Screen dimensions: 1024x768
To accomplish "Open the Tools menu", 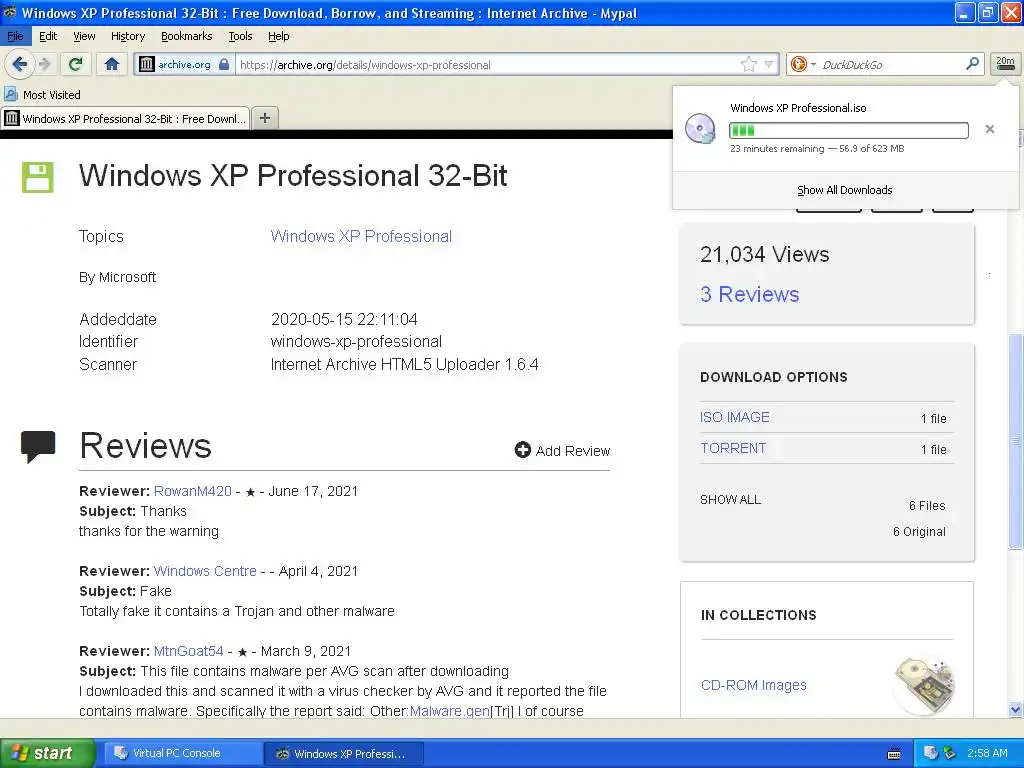I will [240, 36].
